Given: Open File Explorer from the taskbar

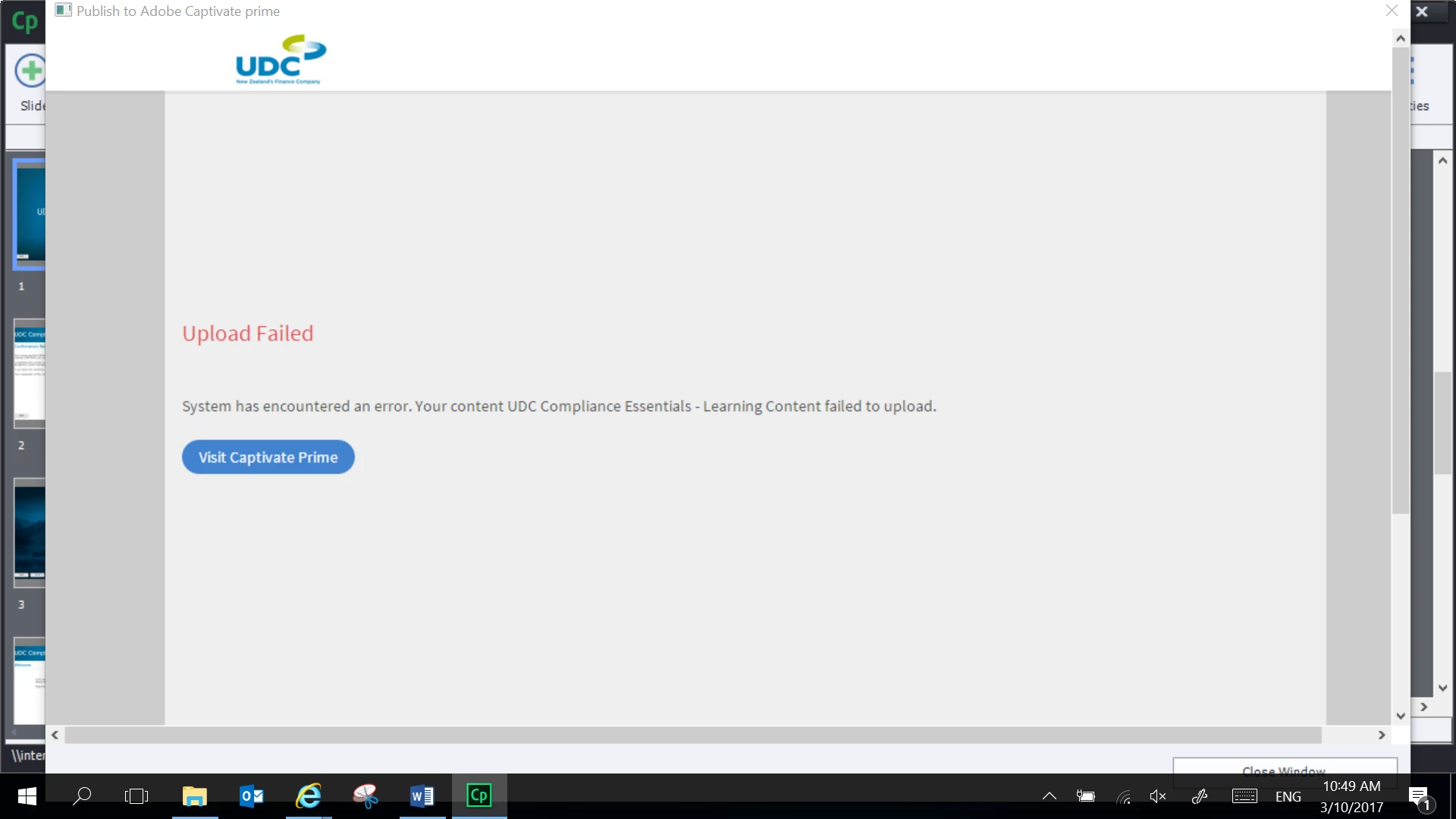Looking at the screenshot, I should (195, 795).
